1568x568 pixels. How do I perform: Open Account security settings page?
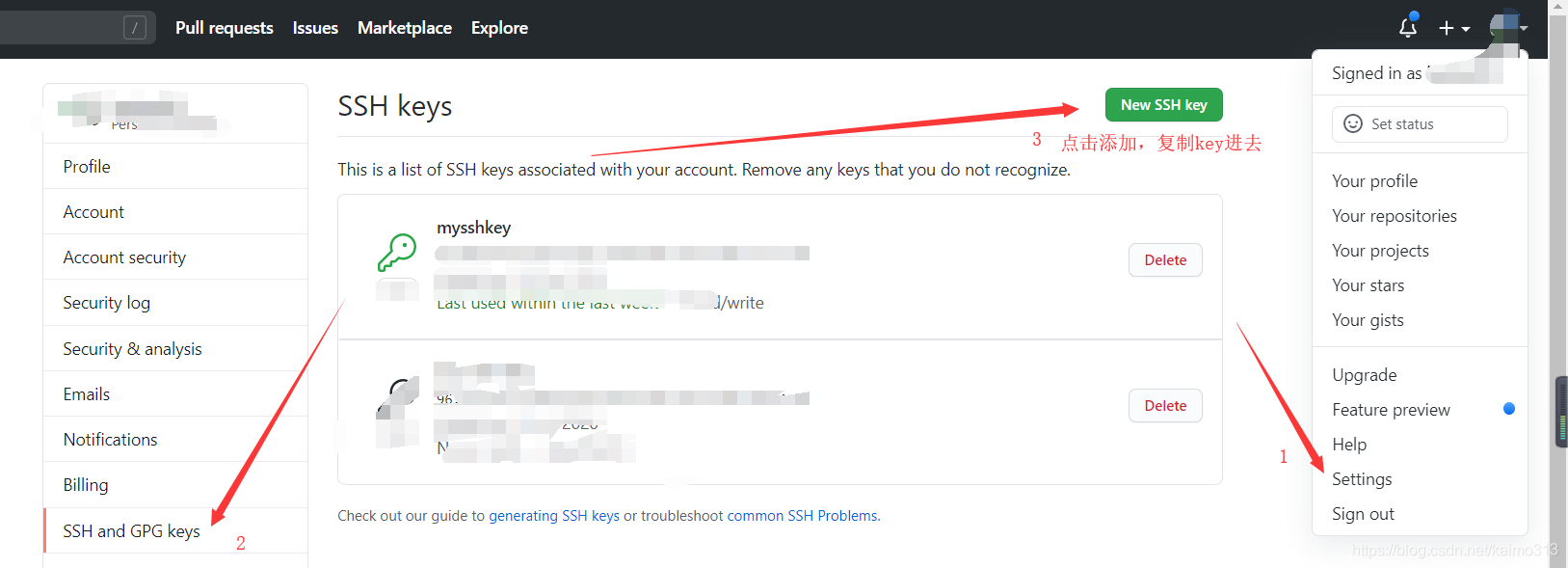pos(124,257)
